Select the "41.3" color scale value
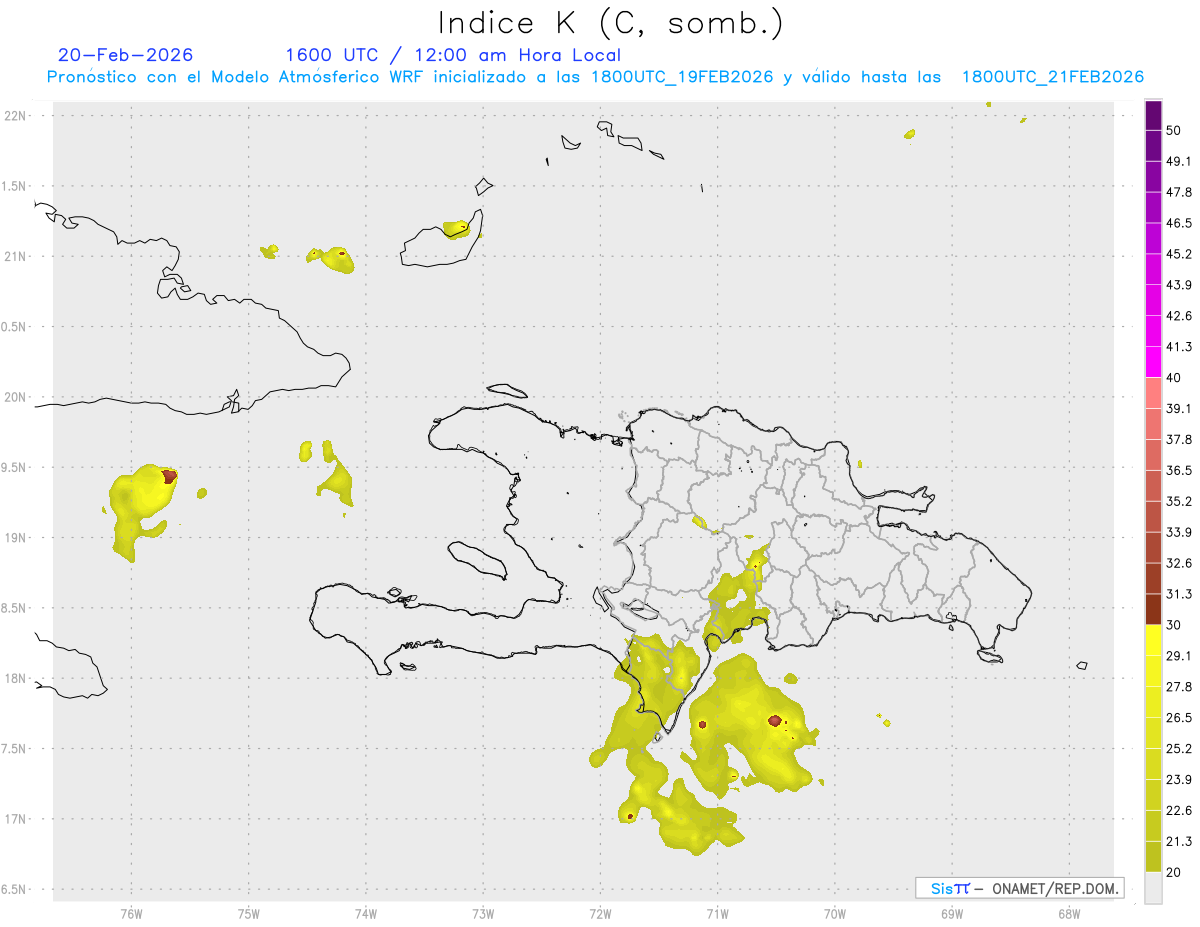This screenshot has width=1200, height=927. [x=1179, y=347]
